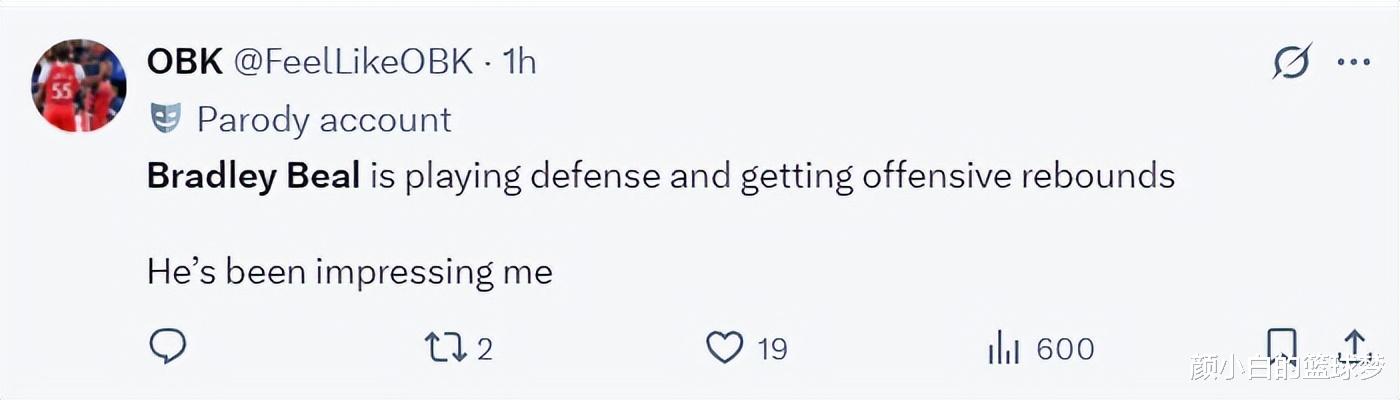Open the tweet via the 1h timestamp
Image resolution: width=1400 pixels, height=400 pixels.
[x=520, y=62]
